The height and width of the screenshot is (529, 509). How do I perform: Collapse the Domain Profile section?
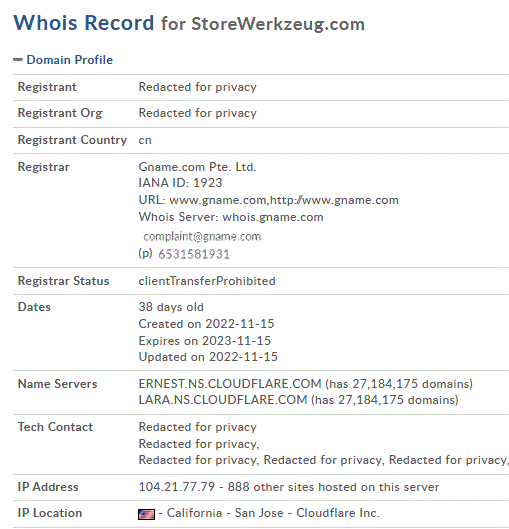pos(18,60)
